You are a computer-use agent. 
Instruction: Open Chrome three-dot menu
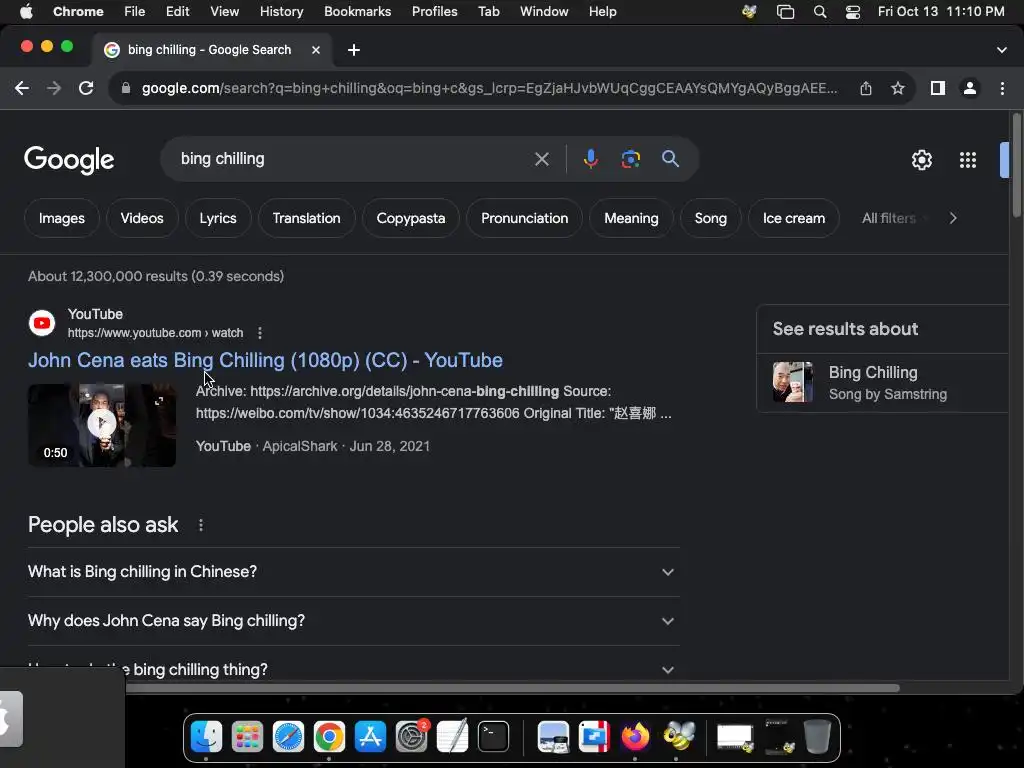1002,88
